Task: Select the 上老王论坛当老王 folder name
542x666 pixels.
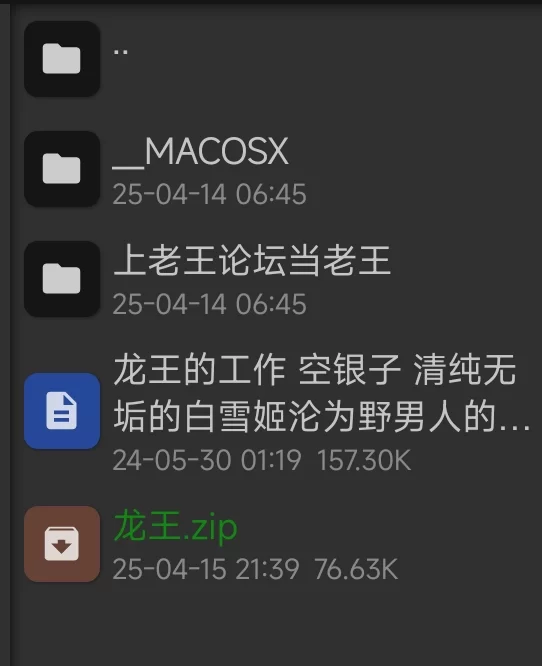Action: [x=252, y=260]
